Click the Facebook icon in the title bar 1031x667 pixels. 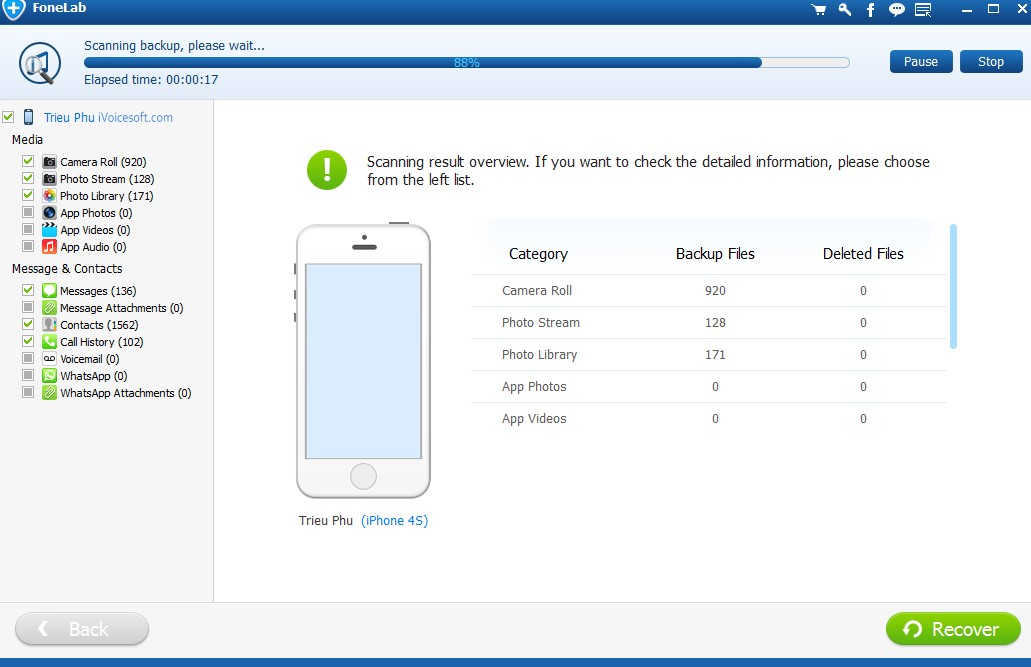[869, 9]
